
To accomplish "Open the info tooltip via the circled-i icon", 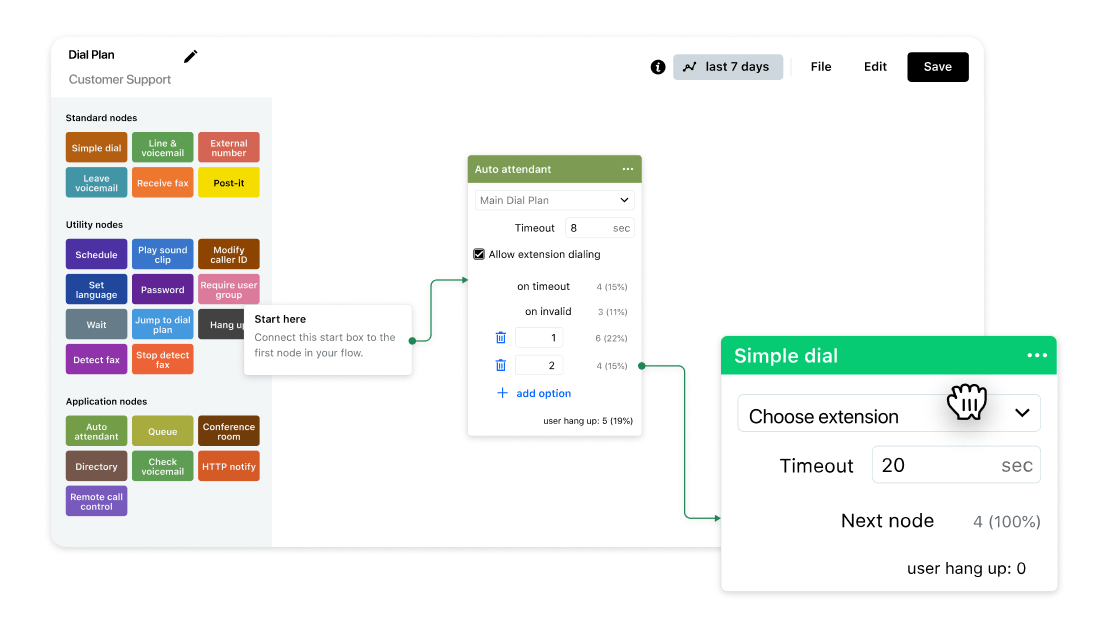I will coord(658,67).
